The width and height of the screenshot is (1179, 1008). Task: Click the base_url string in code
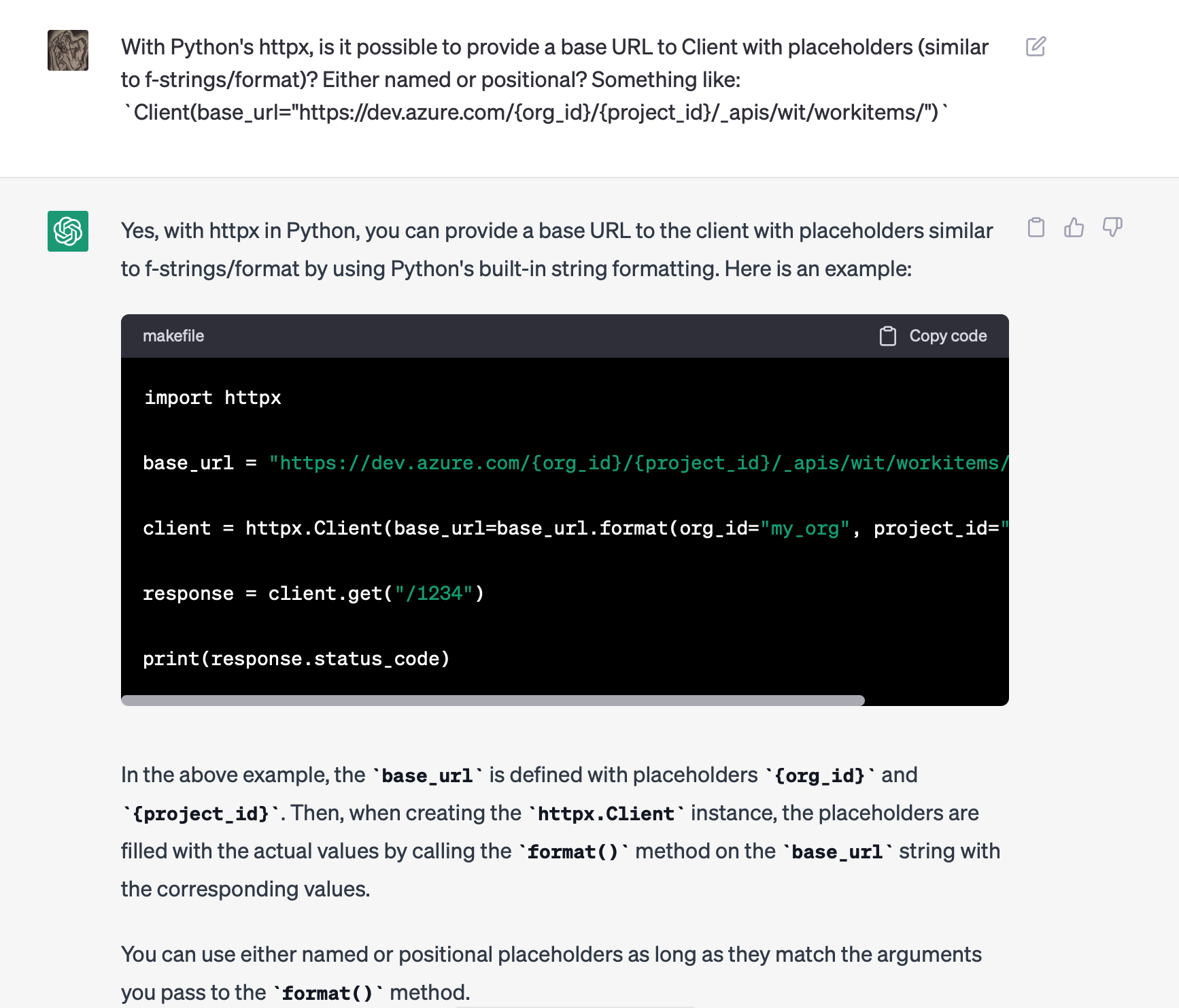coord(638,463)
